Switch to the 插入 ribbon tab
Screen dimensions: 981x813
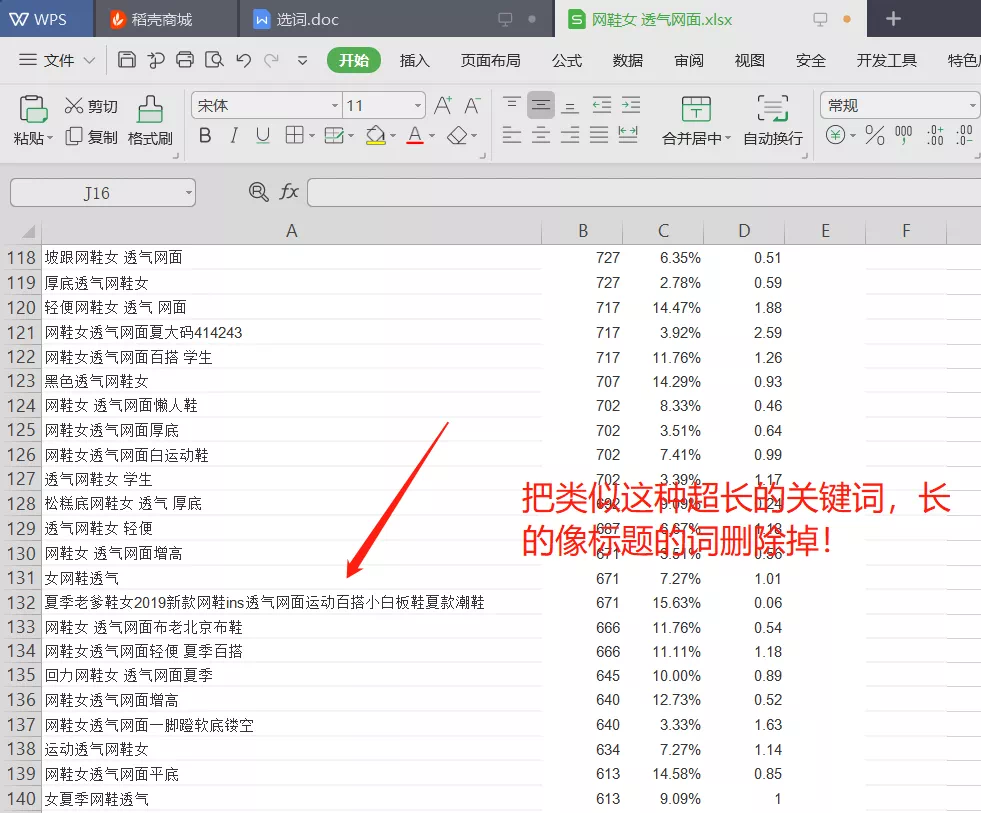tap(414, 61)
